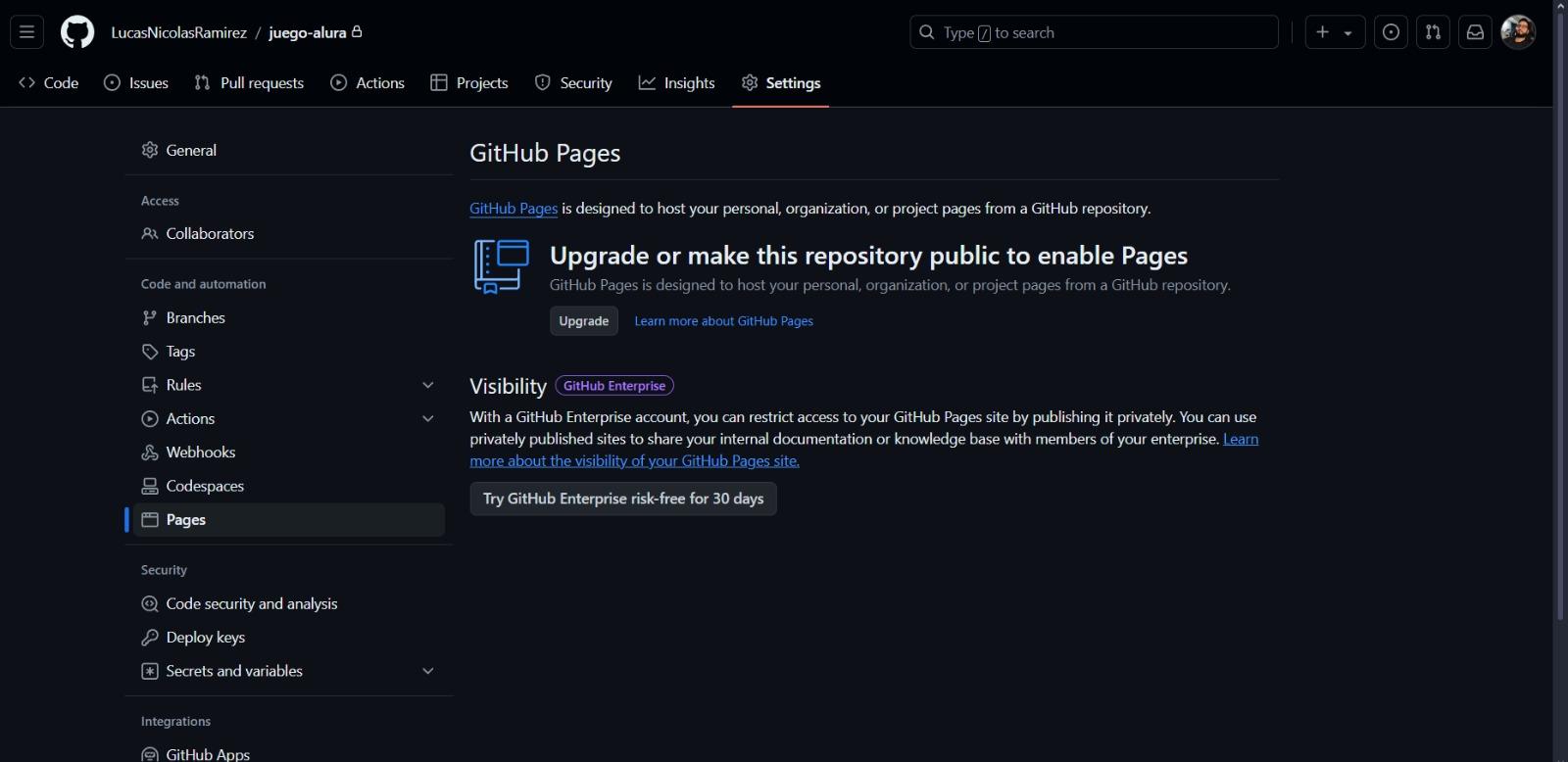Focus the Type to search field
Screen dimensions: 1568x762
point(1094,32)
